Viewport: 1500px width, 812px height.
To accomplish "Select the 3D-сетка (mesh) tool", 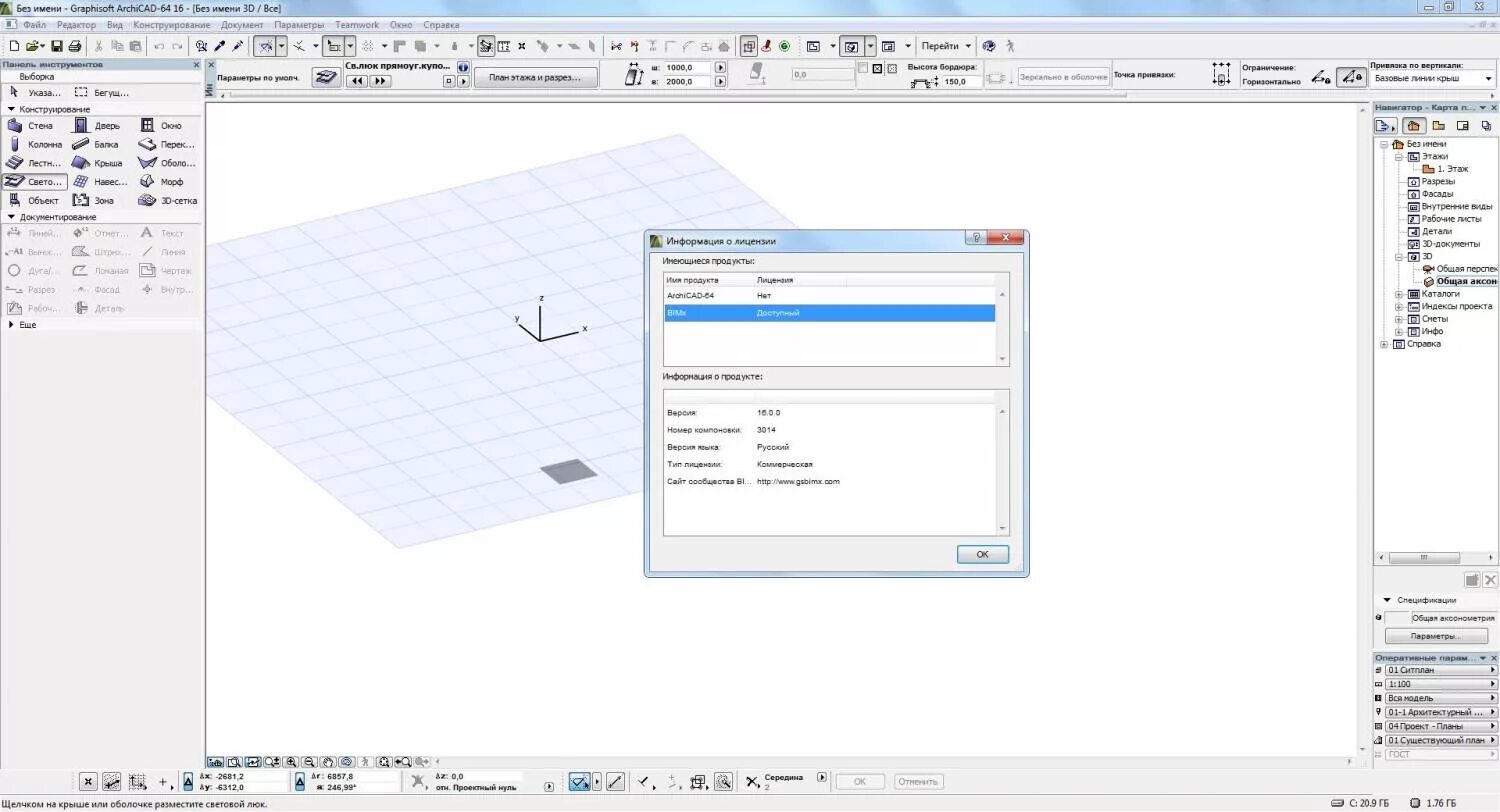I will point(166,201).
